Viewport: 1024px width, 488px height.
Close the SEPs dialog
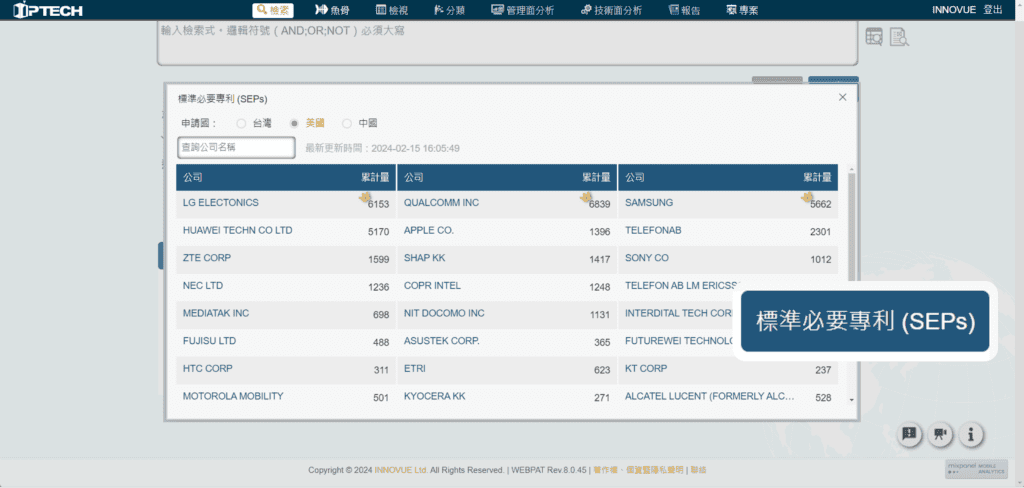click(x=842, y=97)
